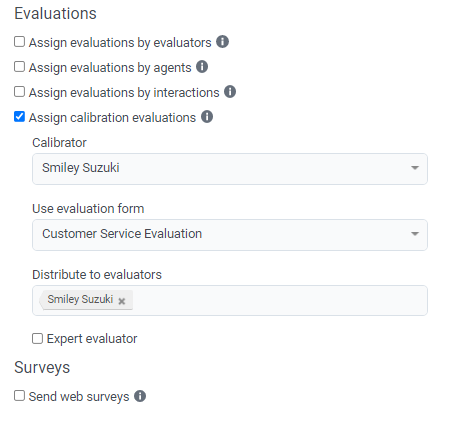This screenshot has height=441, width=455.
Task: Click Customer Service Evaluation dropdown arrow
Action: tap(415, 234)
